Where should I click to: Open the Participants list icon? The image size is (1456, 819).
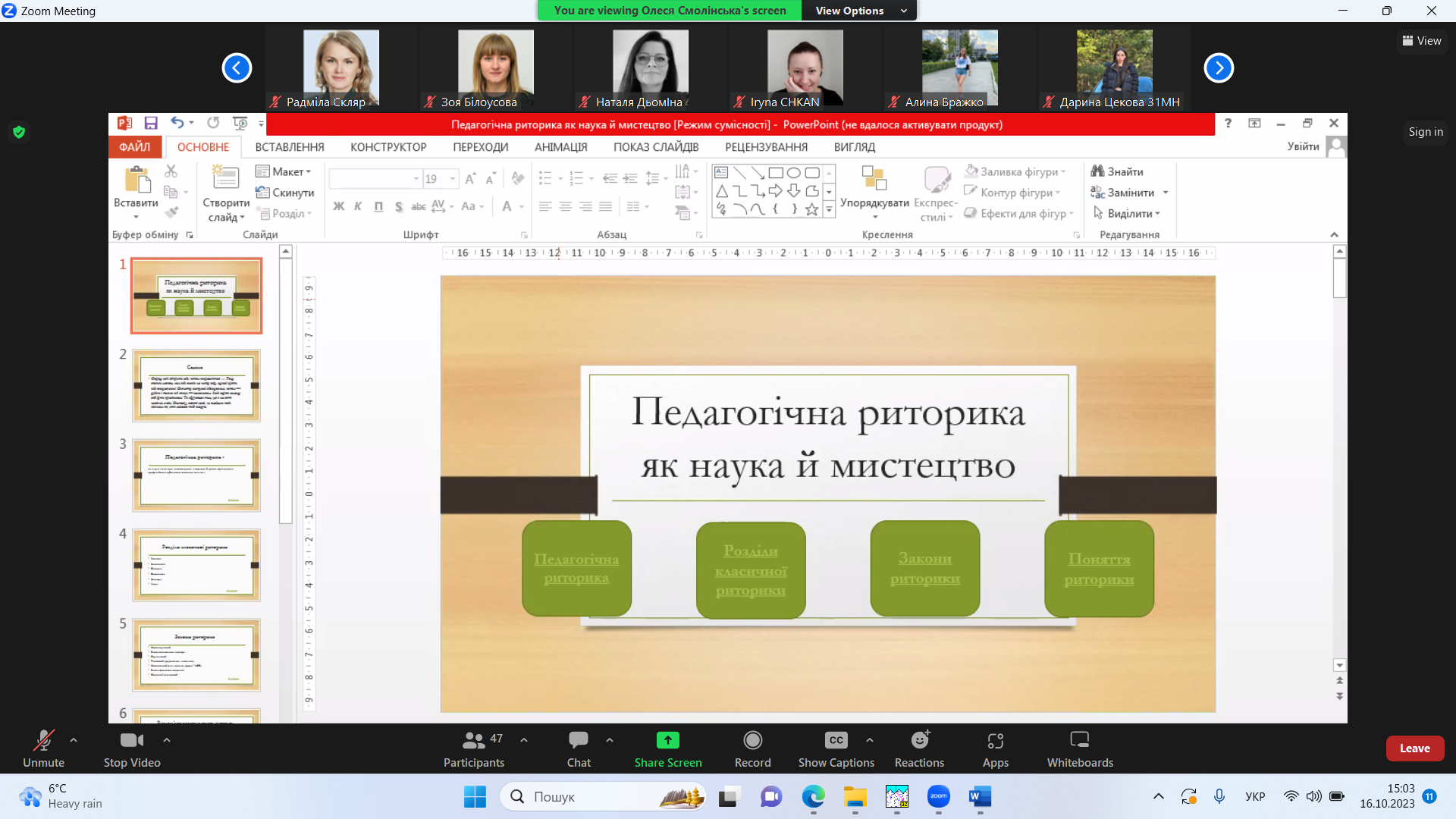point(473,740)
